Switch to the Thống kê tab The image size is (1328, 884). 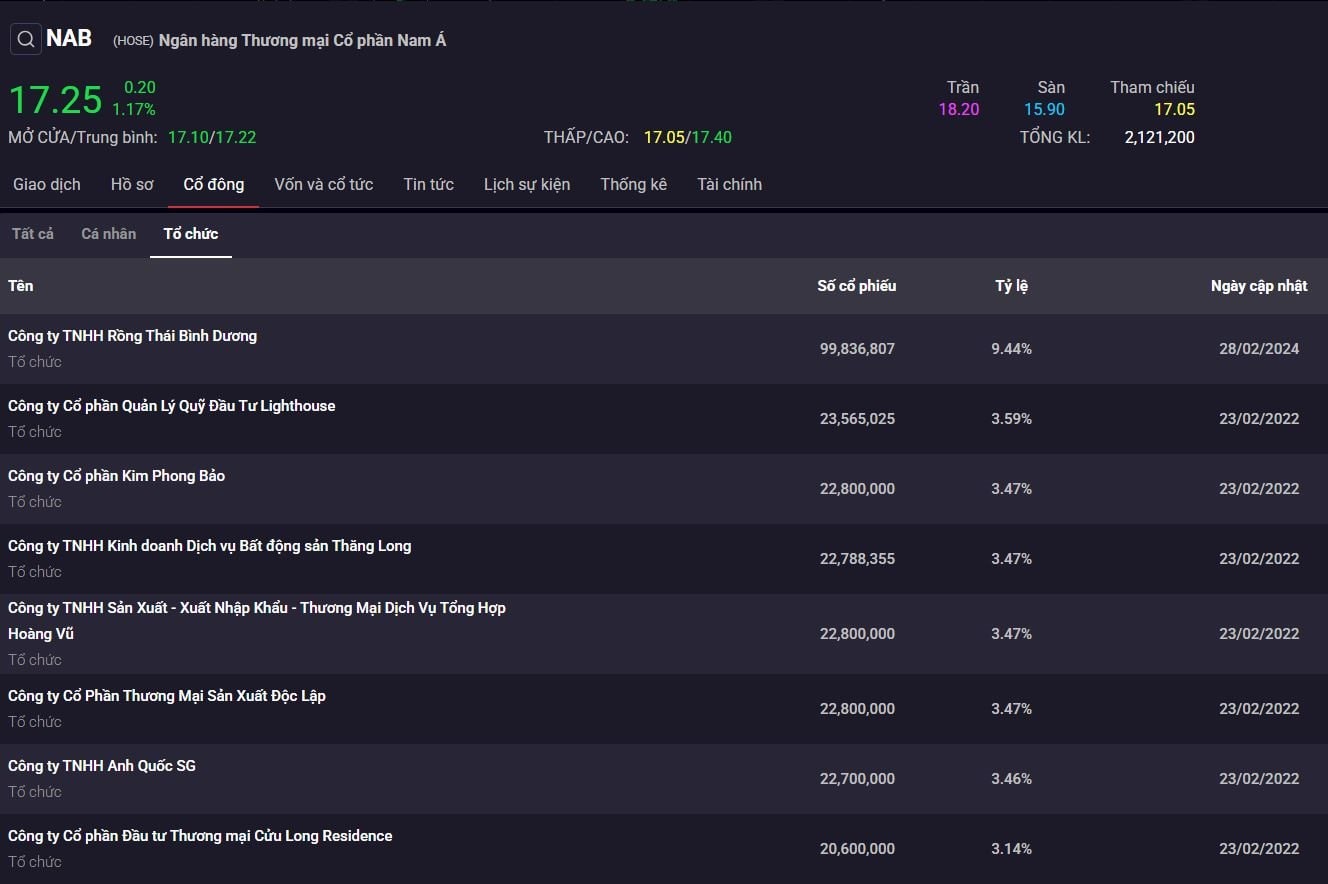click(x=633, y=184)
